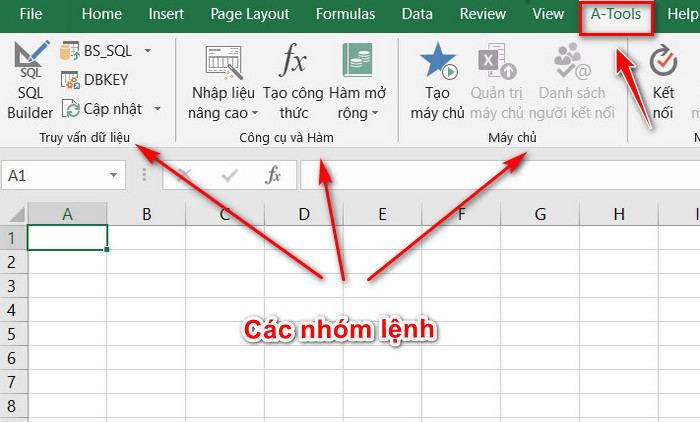Select column H header
This screenshot has height=422, width=700.
coord(619,214)
